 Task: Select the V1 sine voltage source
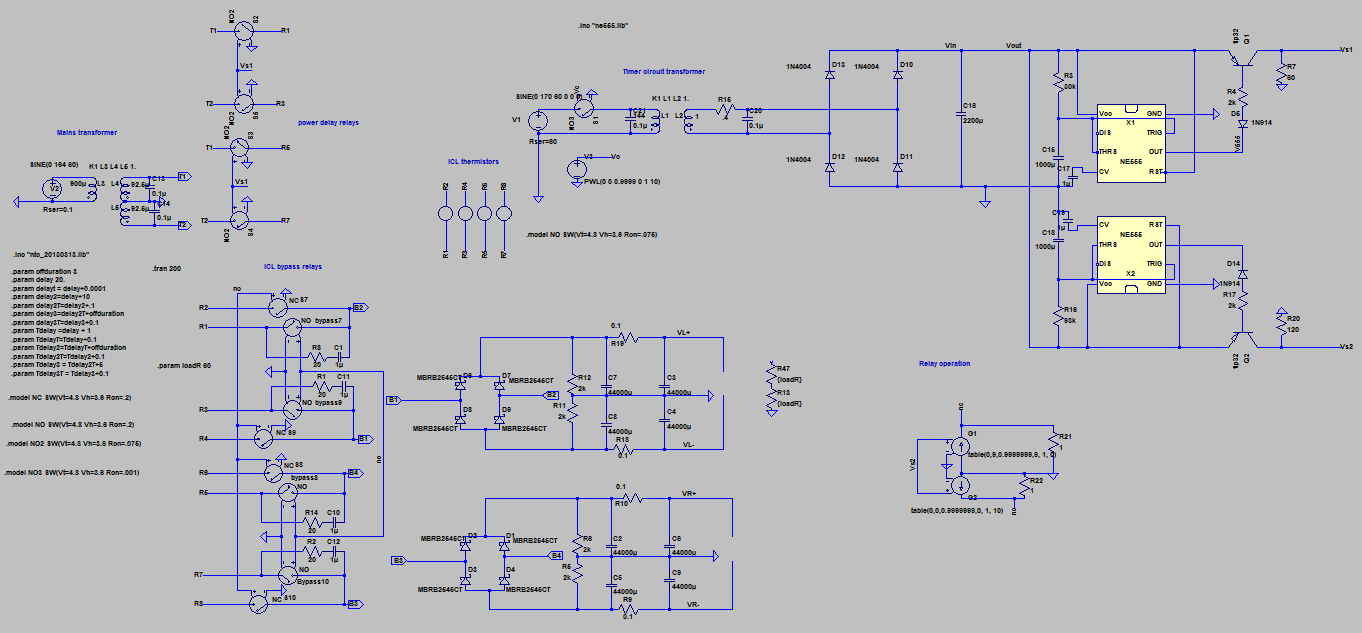coord(538,122)
